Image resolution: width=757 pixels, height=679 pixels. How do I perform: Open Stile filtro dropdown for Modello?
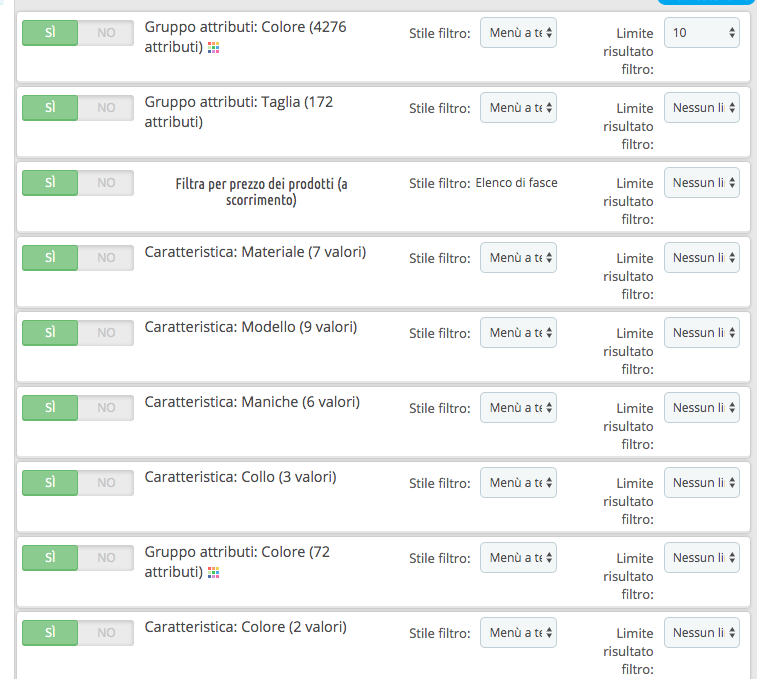[x=518, y=333]
